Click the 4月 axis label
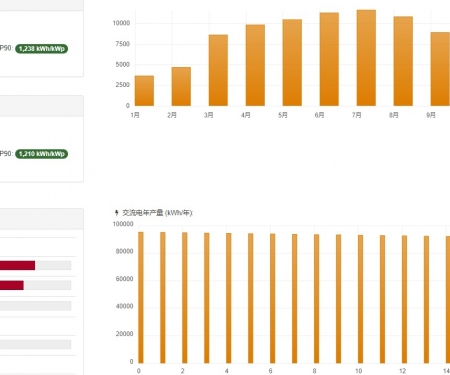This screenshot has height=375, width=450. [x=246, y=115]
